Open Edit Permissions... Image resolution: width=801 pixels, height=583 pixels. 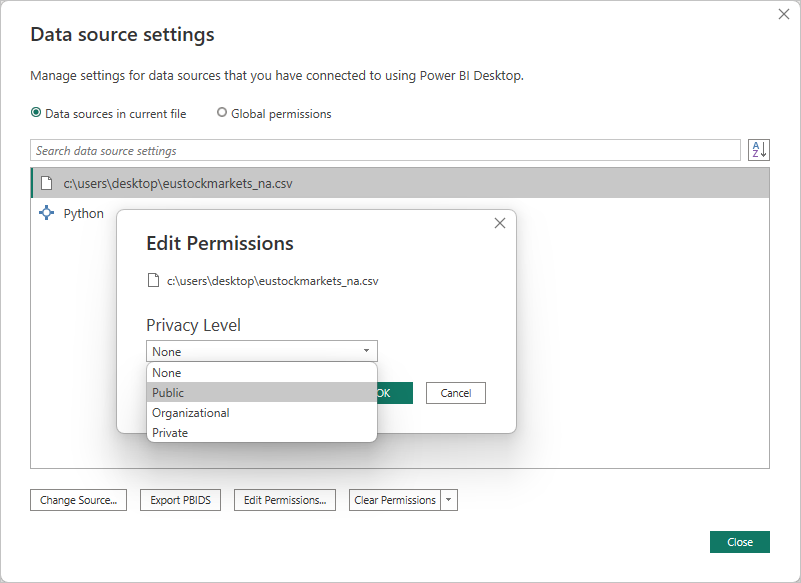click(285, 500)
